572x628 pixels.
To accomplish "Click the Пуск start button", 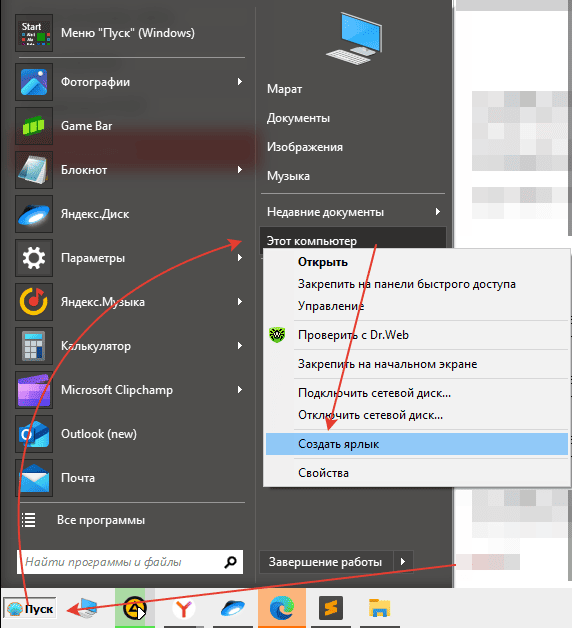I will [x=30, y=609].
